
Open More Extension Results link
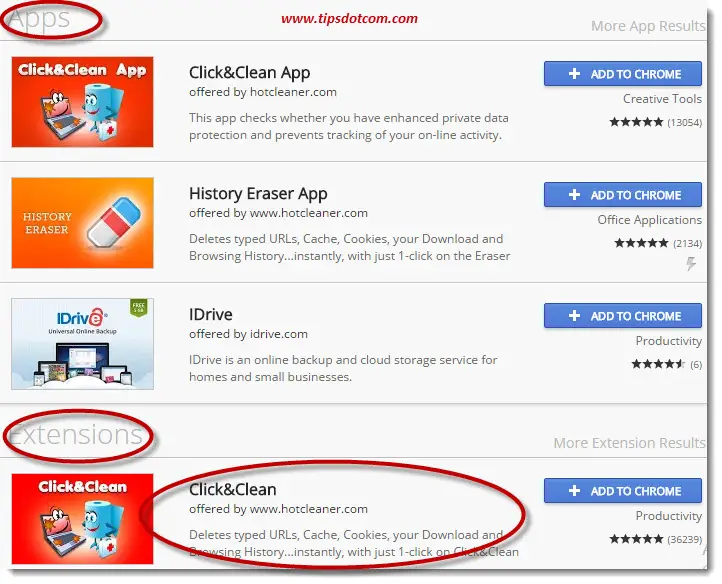point(629,443)
